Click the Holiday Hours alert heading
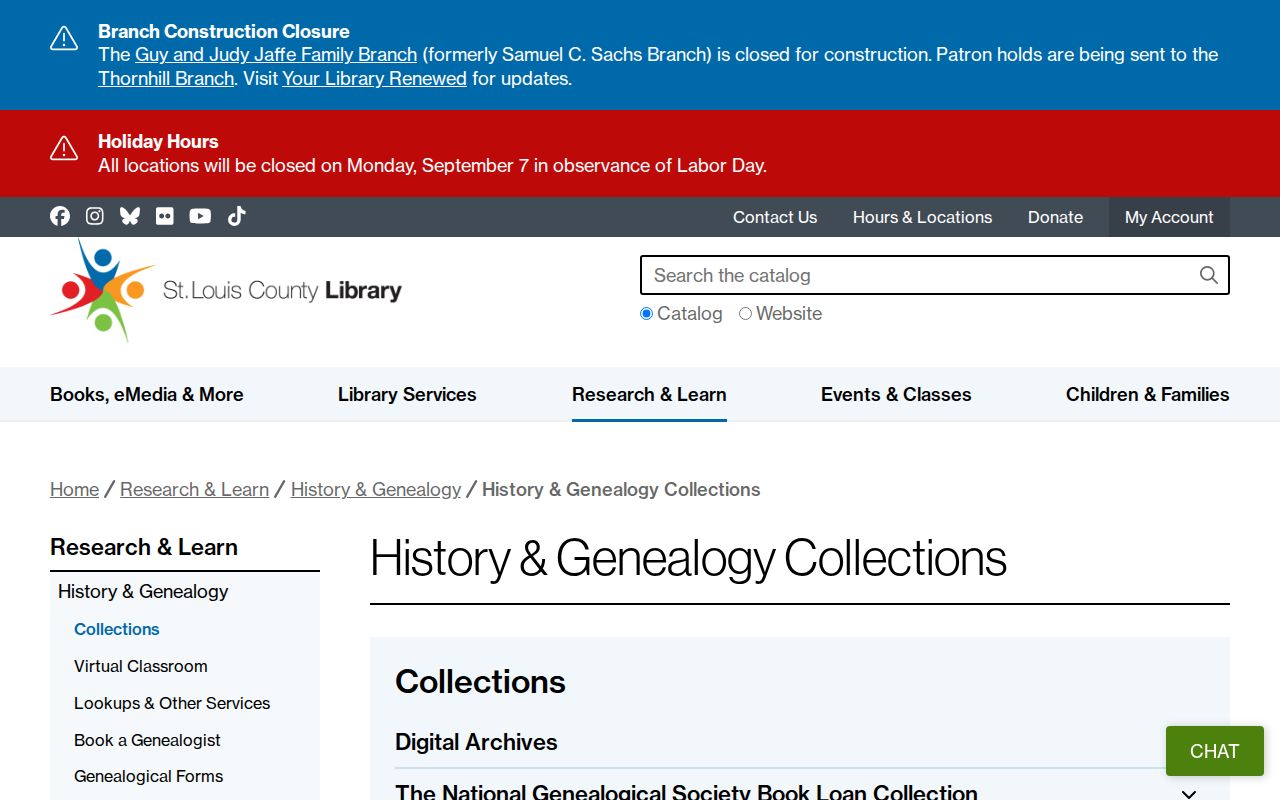This screenshot has width=1280, height=800. (x=158, y=142)
